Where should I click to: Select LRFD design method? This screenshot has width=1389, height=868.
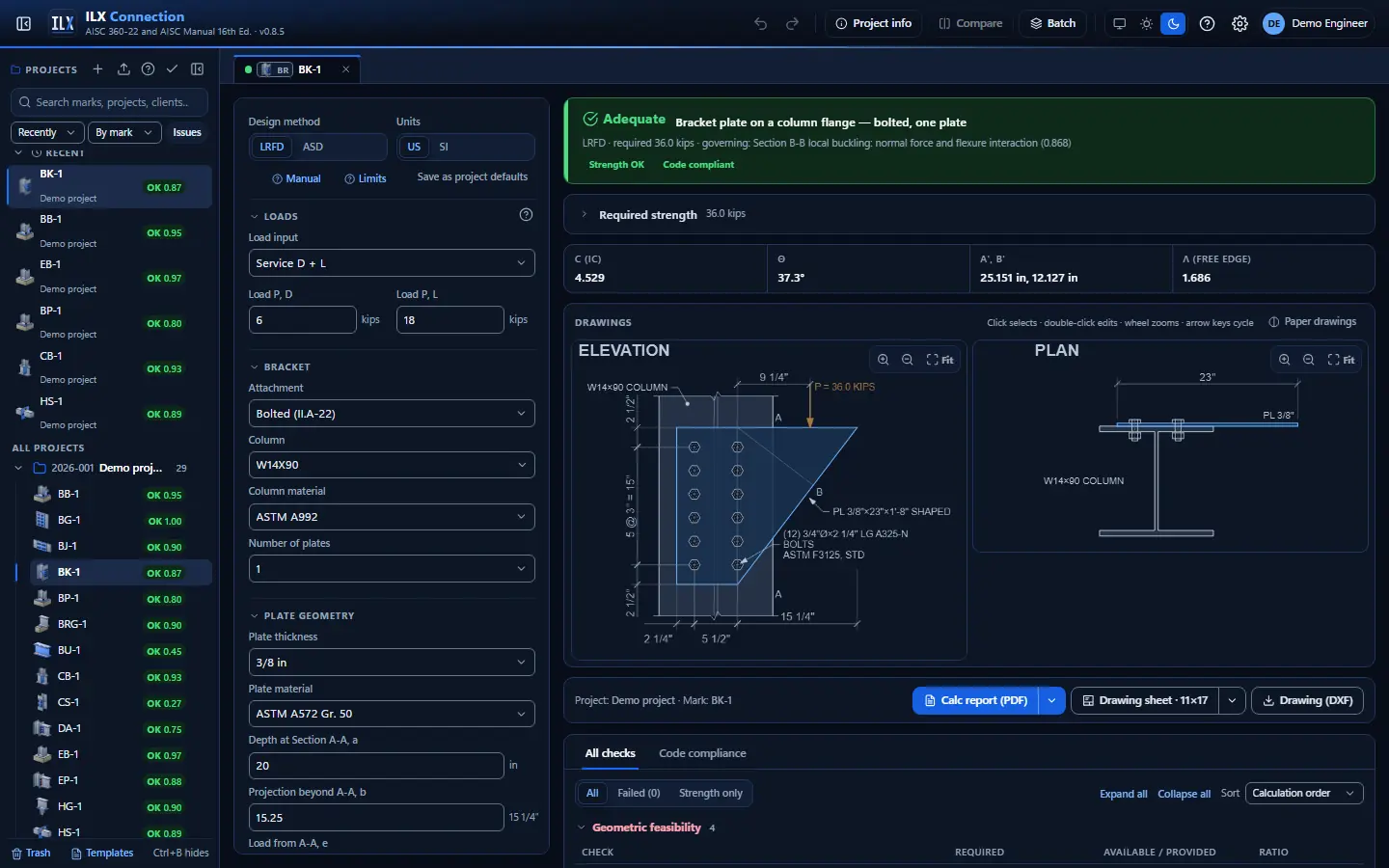(272, 147)
